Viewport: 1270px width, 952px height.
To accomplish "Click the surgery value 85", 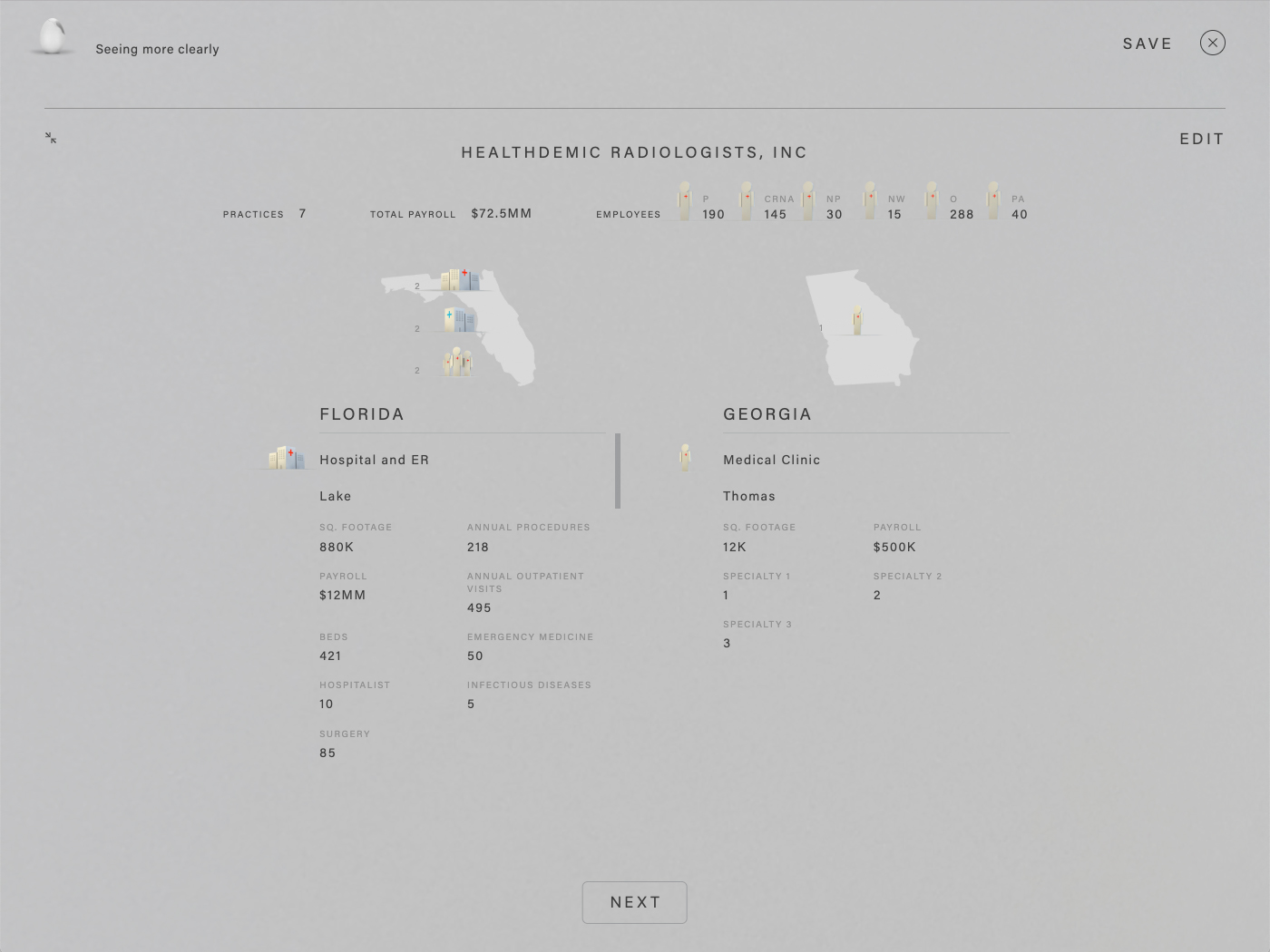I will [x=327, y=753].
